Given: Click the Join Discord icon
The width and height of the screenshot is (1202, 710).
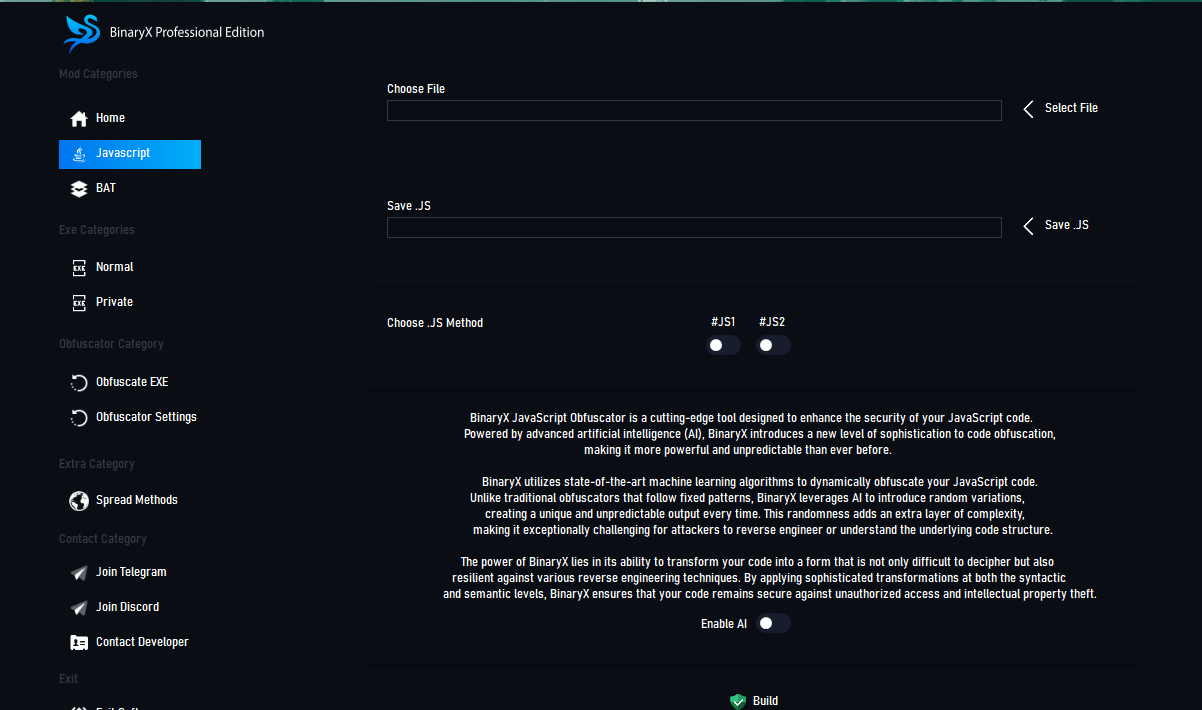Looking at the screenshot, I should click(79, 606).
